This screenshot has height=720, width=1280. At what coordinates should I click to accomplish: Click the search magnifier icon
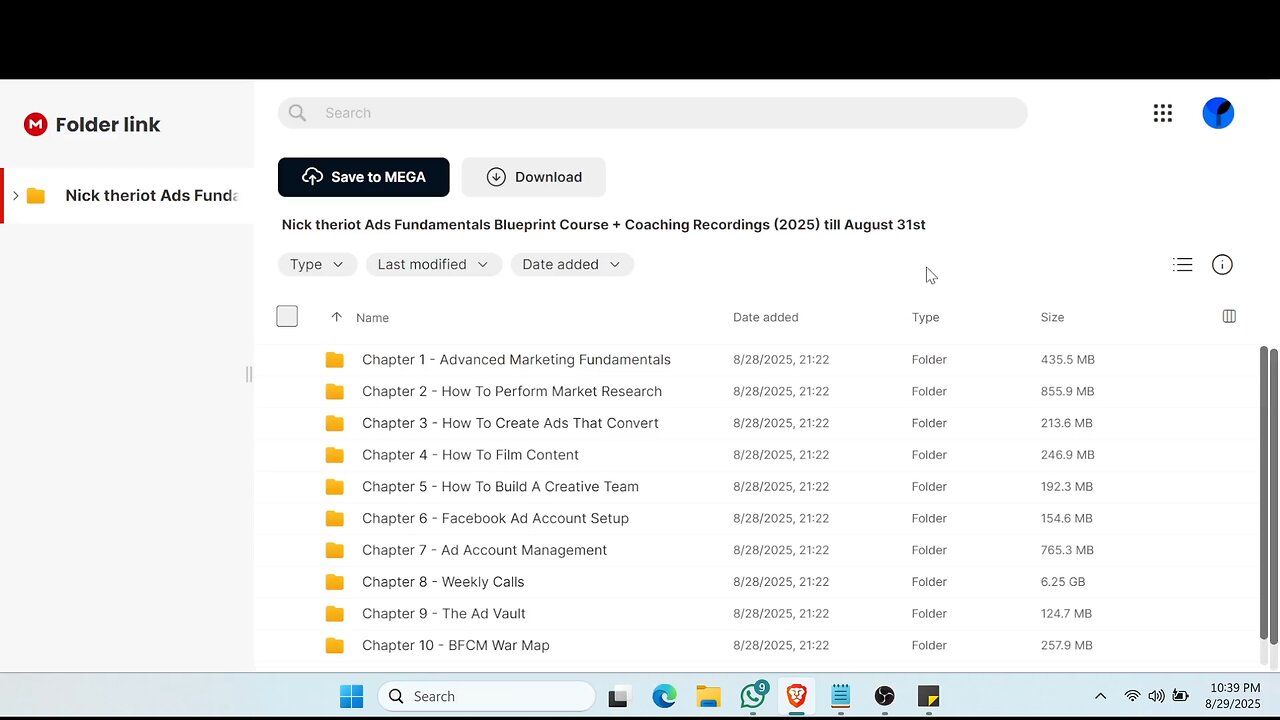pyautogui.click(x=297, y=113)
